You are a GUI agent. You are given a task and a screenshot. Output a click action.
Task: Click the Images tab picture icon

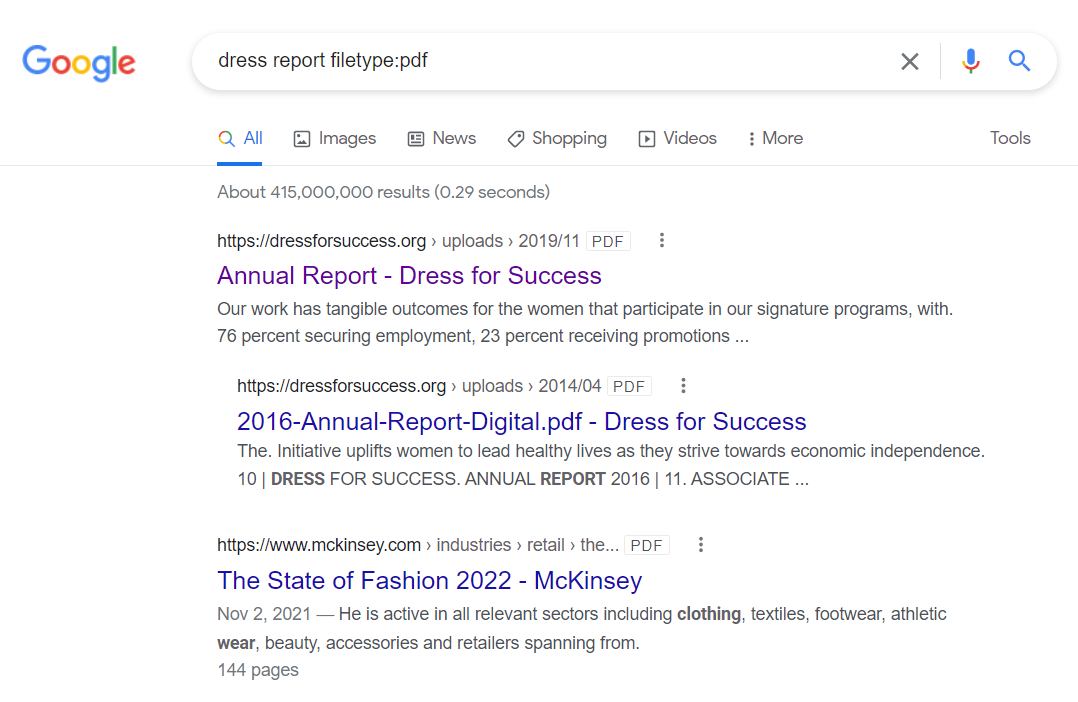pyautogui.click(x=302, y=139)
